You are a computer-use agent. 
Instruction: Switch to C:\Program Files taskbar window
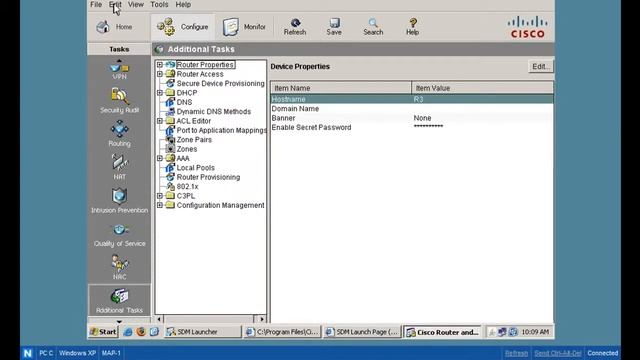[282, 332]
